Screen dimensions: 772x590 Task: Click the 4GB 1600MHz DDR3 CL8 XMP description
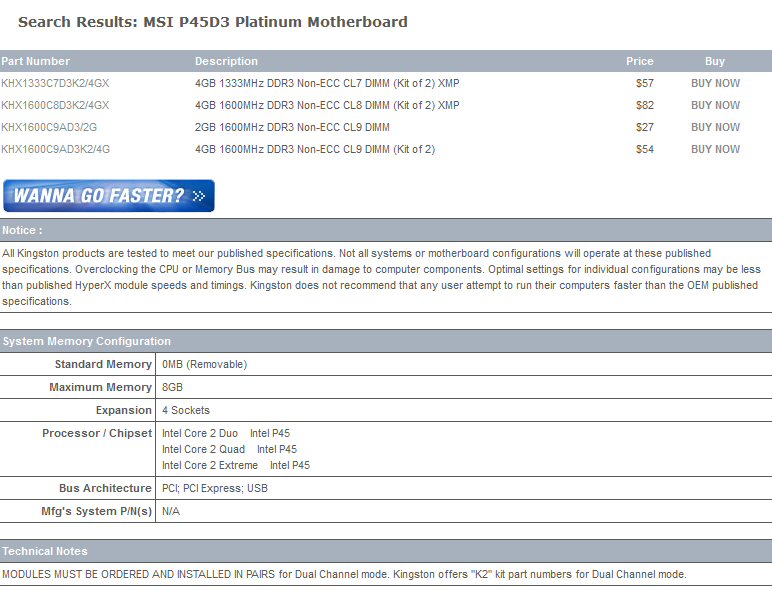(x=327, y=105)
